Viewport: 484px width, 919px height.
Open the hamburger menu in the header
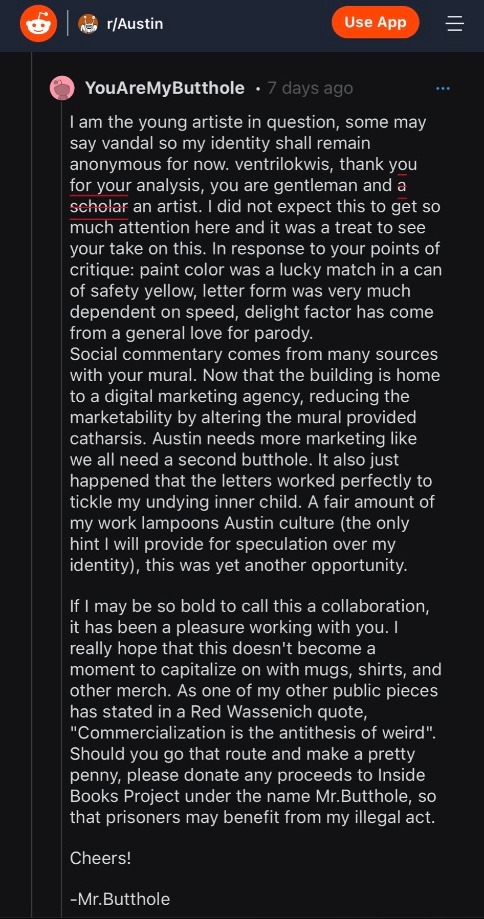455,23
